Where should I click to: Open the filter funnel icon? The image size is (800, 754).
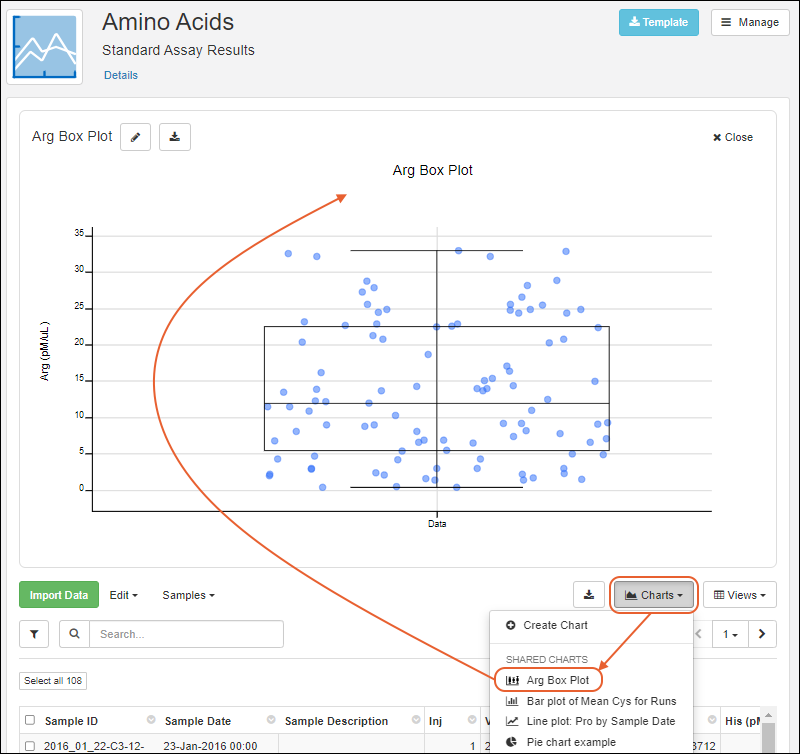point(34,634)
